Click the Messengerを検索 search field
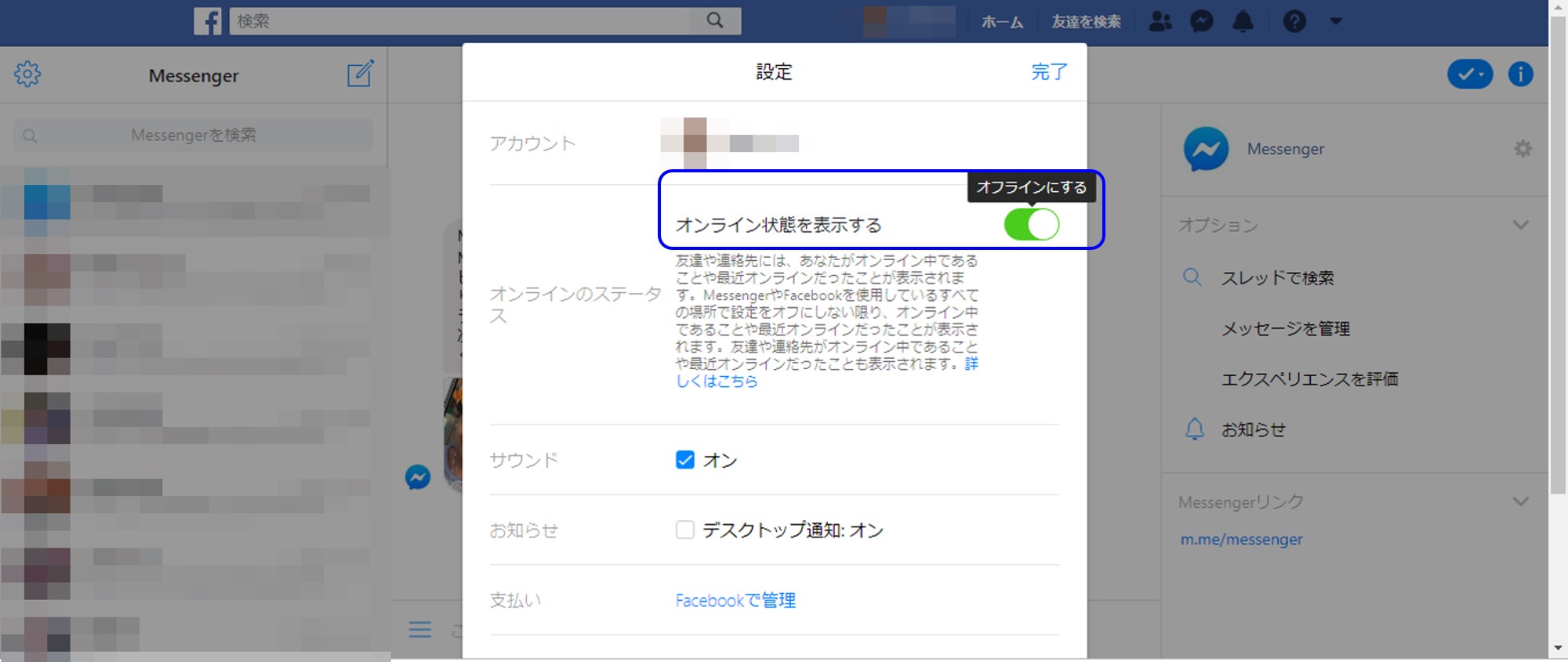The image size is (1568, 662). tap(193, 135)
